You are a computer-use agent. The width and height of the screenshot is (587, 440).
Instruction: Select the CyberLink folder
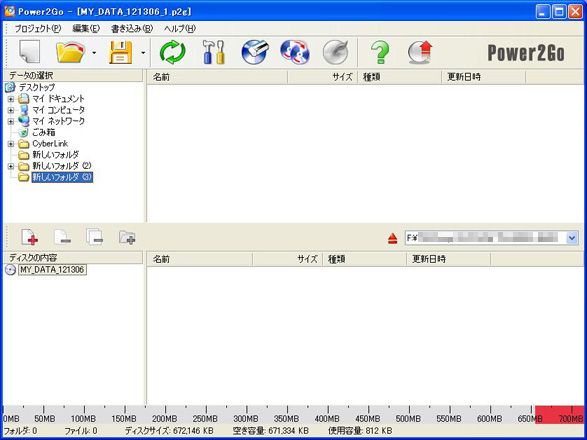[x=50, y=143]
